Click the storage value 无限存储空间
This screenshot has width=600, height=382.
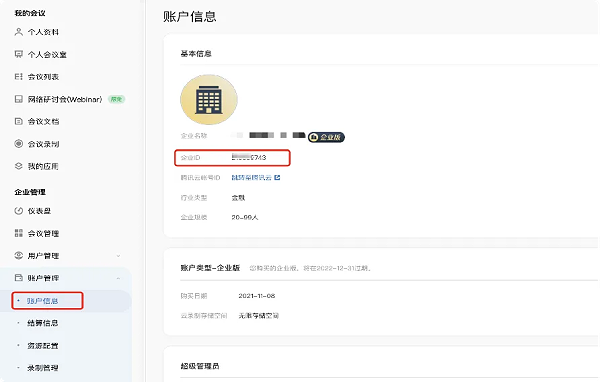coord(259,316)
